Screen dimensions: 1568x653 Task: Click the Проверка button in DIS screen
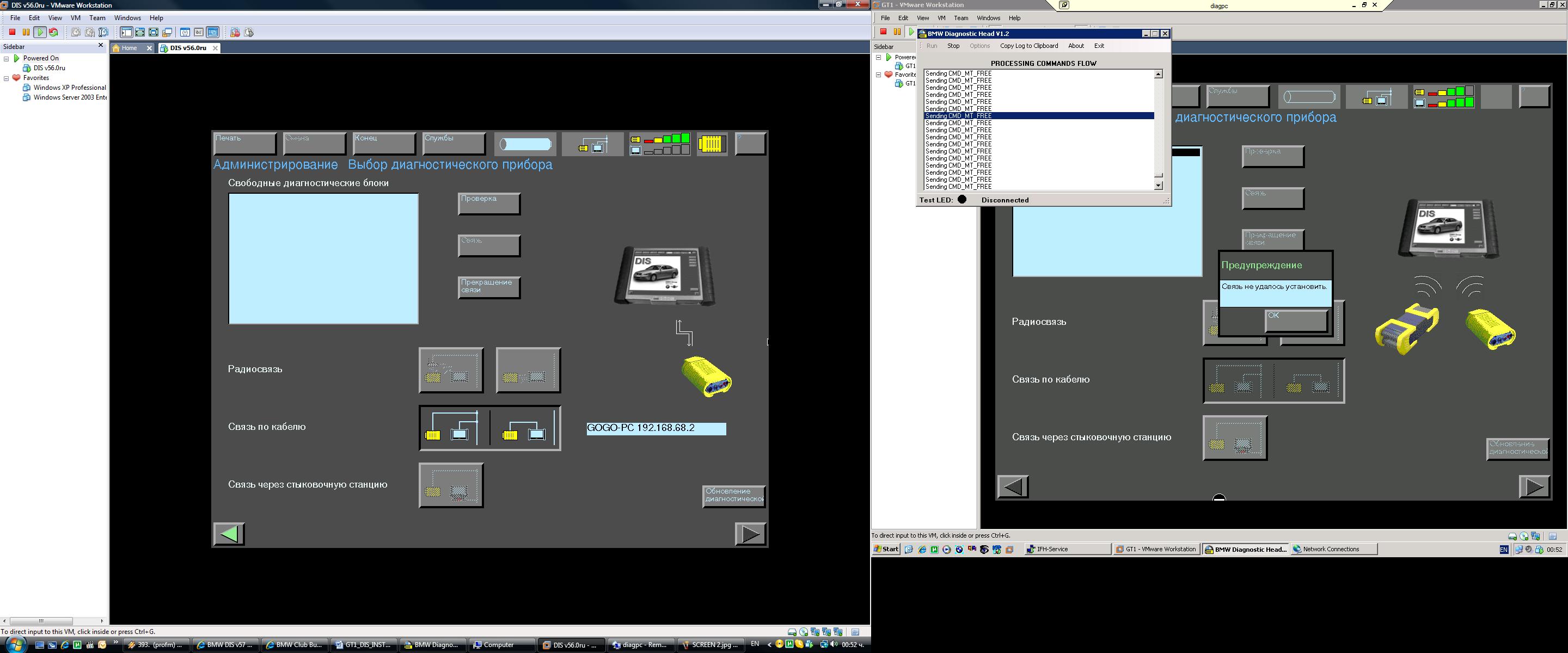[489, 204]
